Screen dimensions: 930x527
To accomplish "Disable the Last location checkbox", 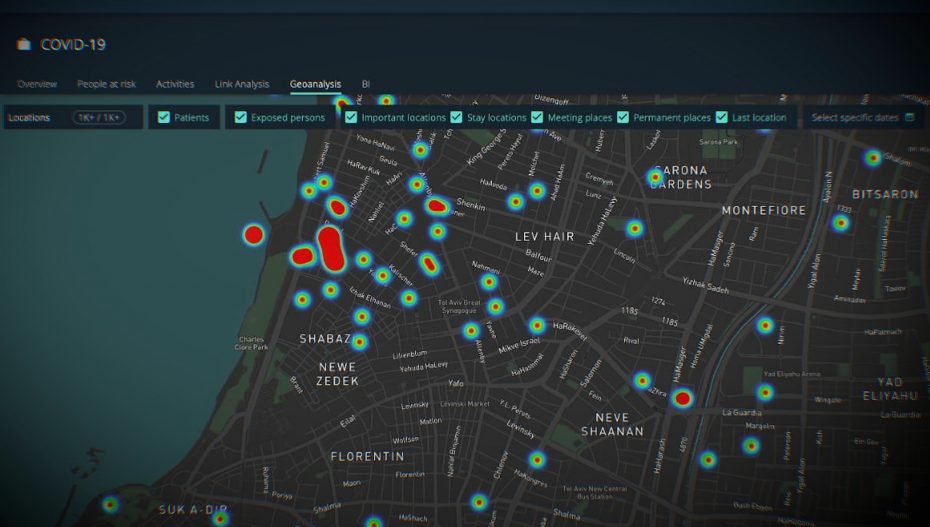I will (722, 118).
